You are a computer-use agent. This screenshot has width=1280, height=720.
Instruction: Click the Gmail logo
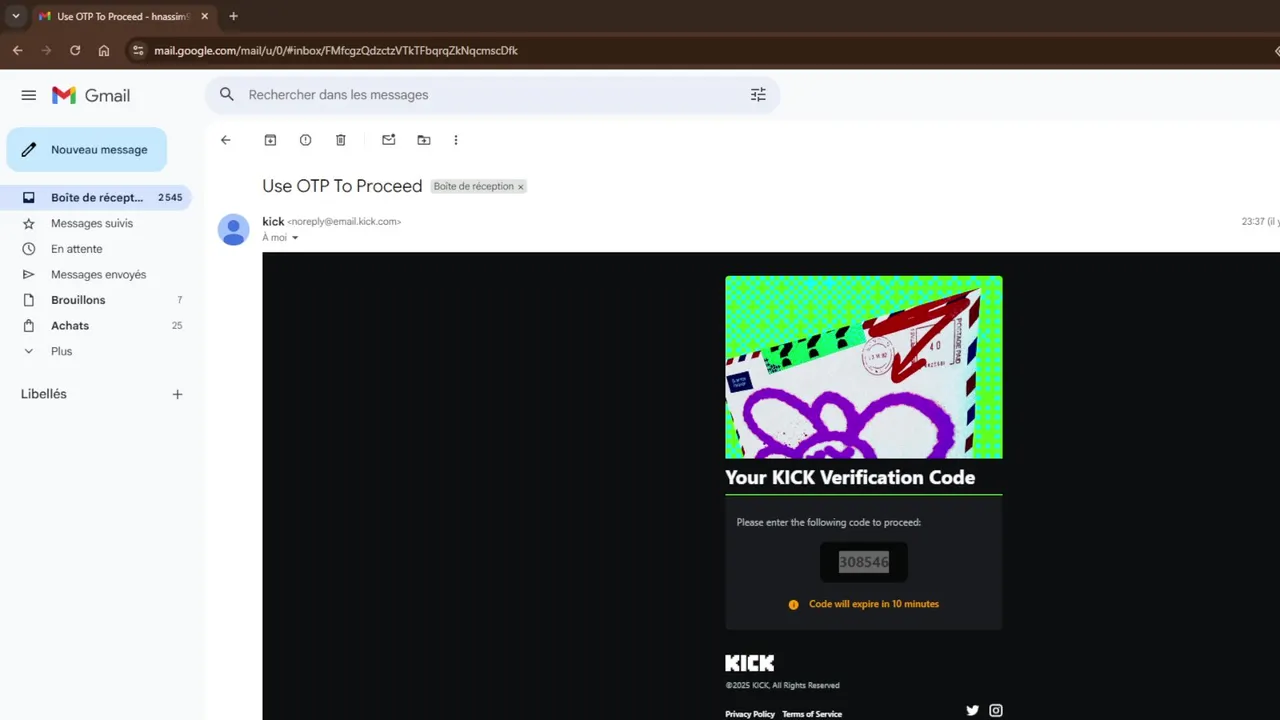pyautogui.click(x=91, y=95)
